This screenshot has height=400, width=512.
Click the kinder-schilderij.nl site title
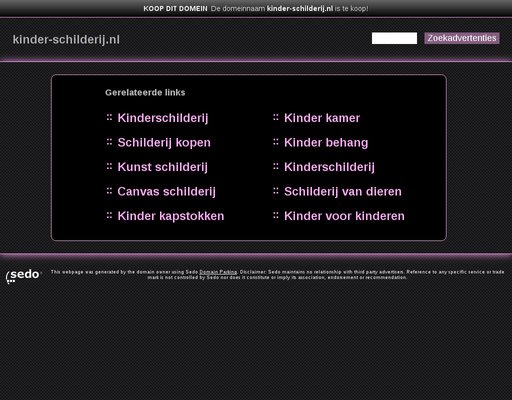point(66,40)
